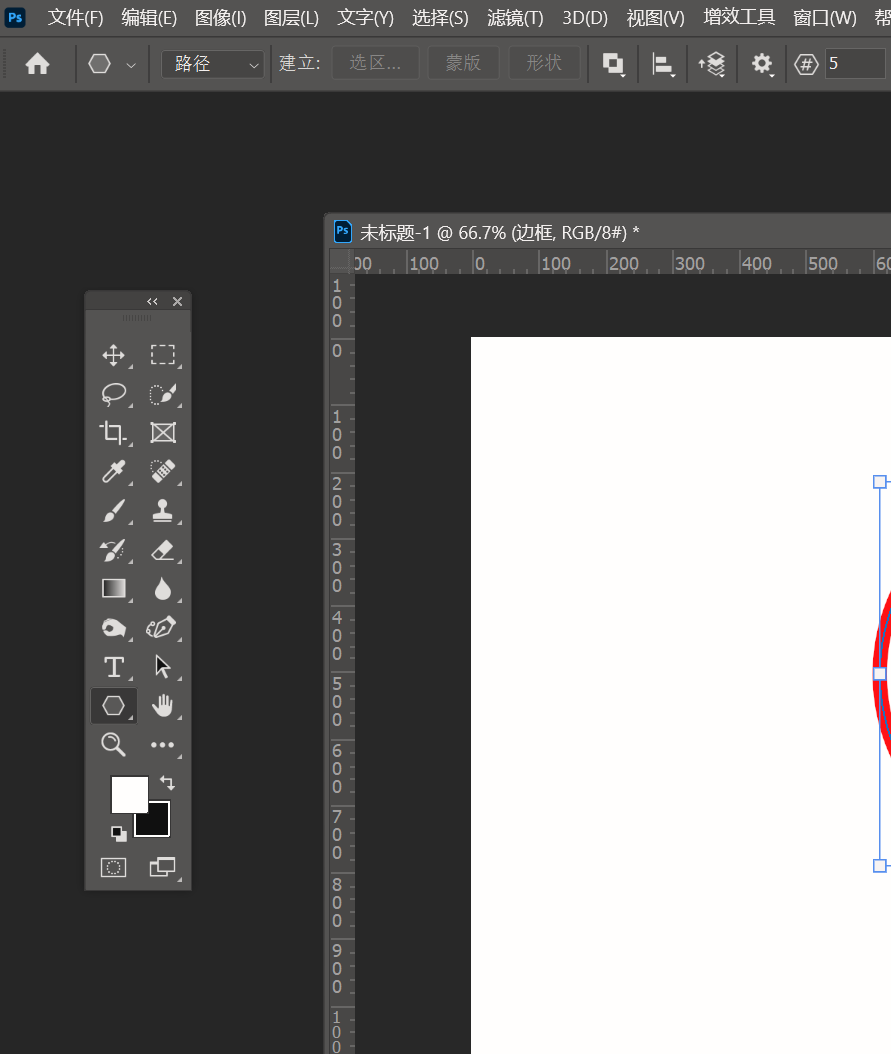Open the 路径 tool mode dropdown
This screenshot has height=1054, width=891.
212,64
